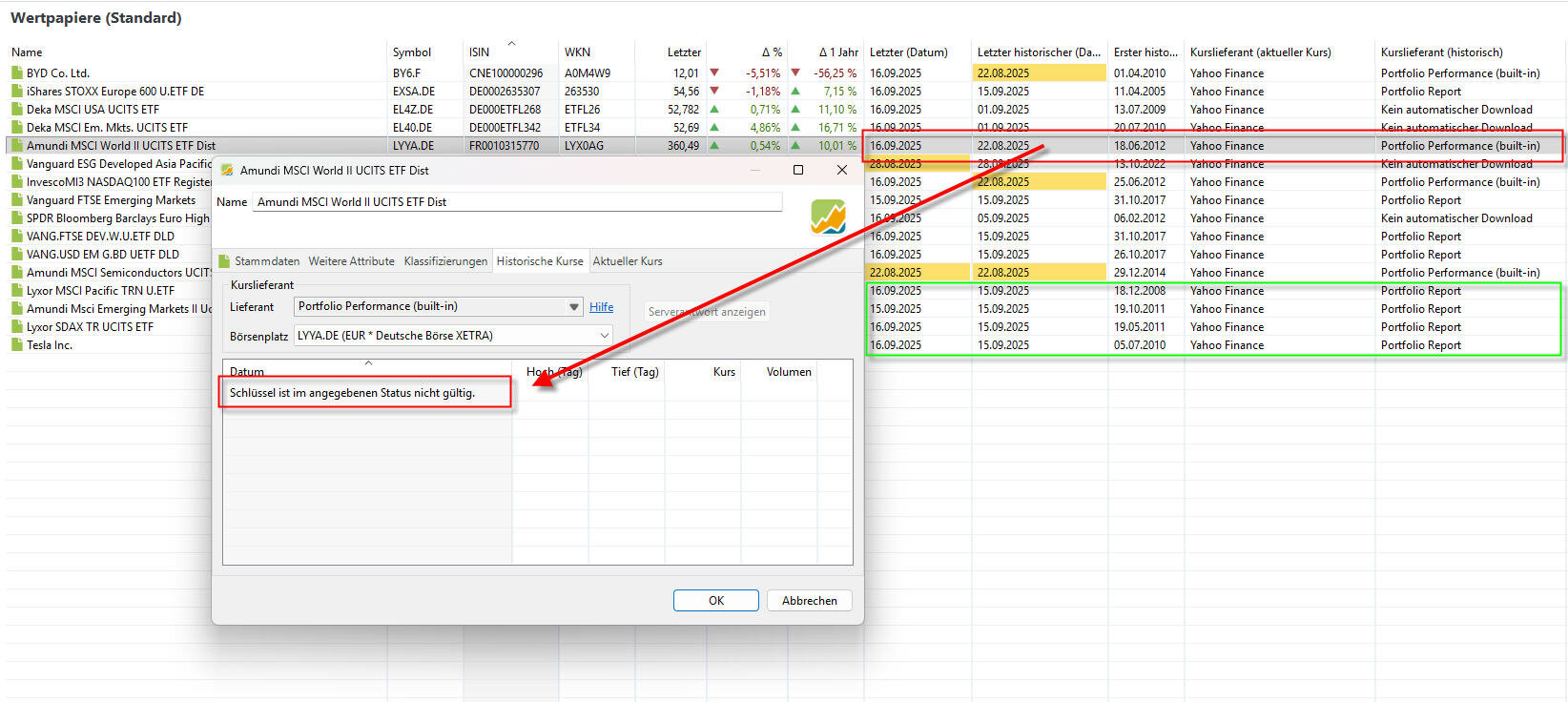Click the Volumen column header in dialog

click(x=789, y=372)
